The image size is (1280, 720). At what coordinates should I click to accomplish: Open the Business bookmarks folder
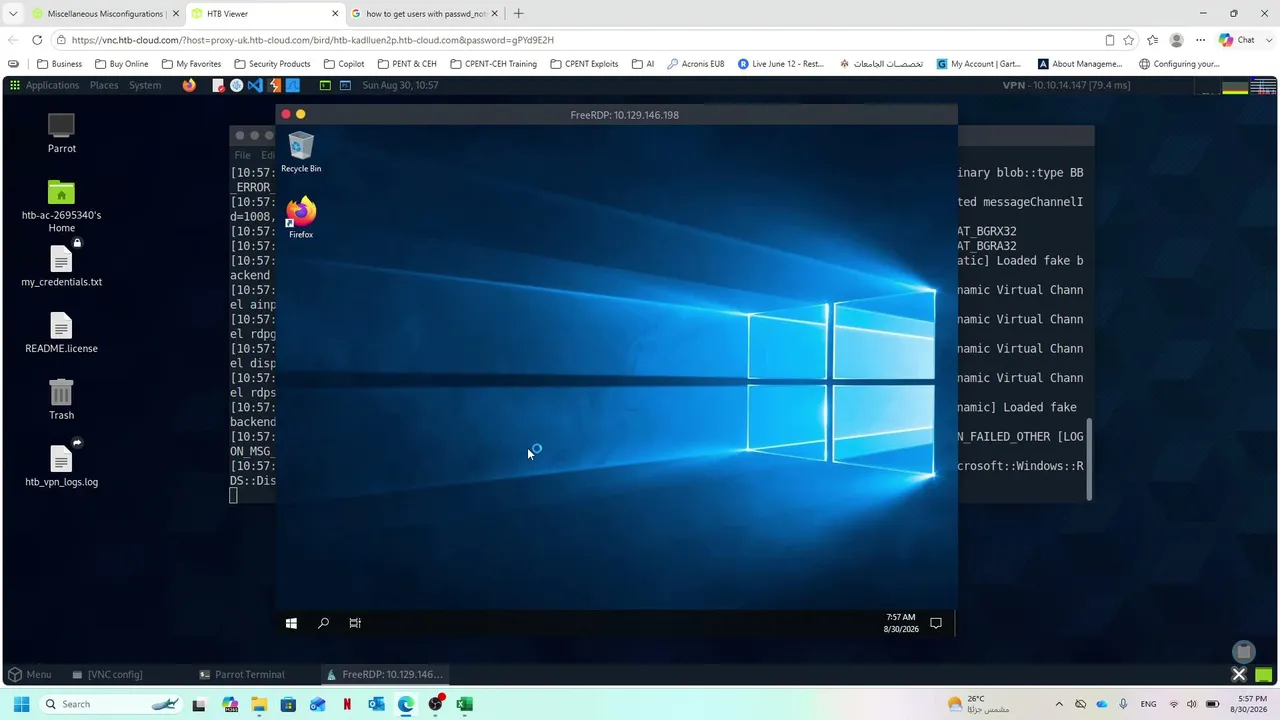point(59,64)
